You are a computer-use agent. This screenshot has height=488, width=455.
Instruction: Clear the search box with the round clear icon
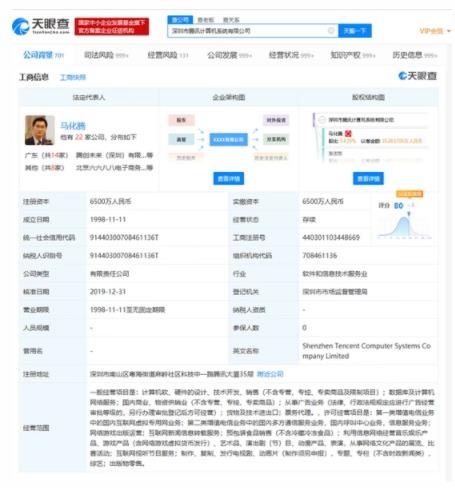coord(331,31)
